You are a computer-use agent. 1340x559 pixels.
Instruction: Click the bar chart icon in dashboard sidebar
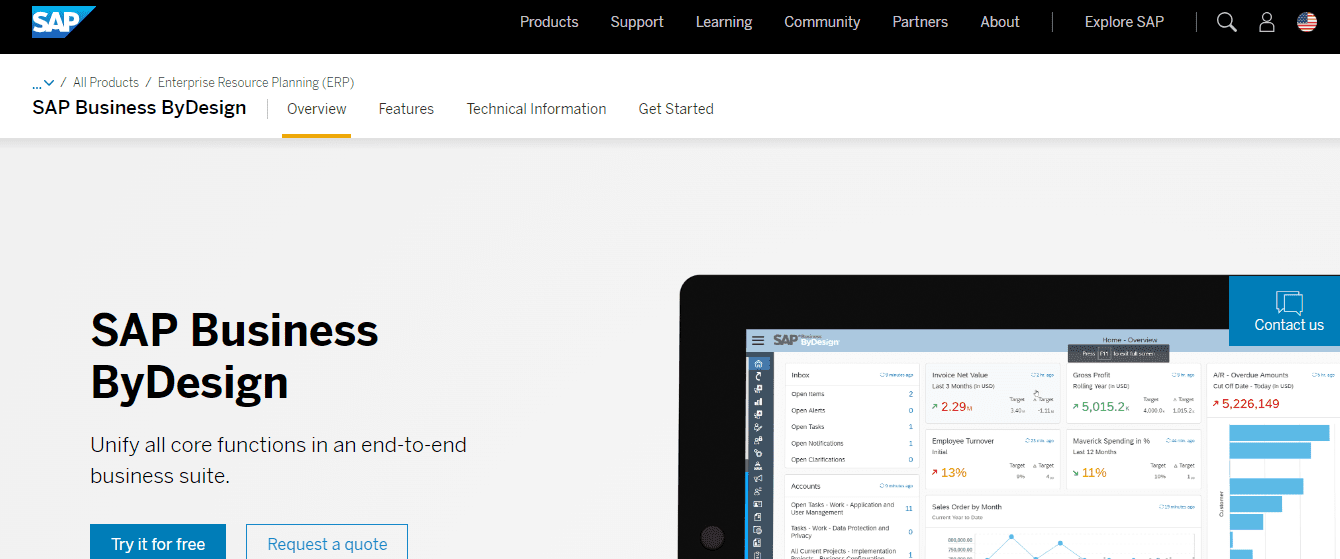click(758, 401)
